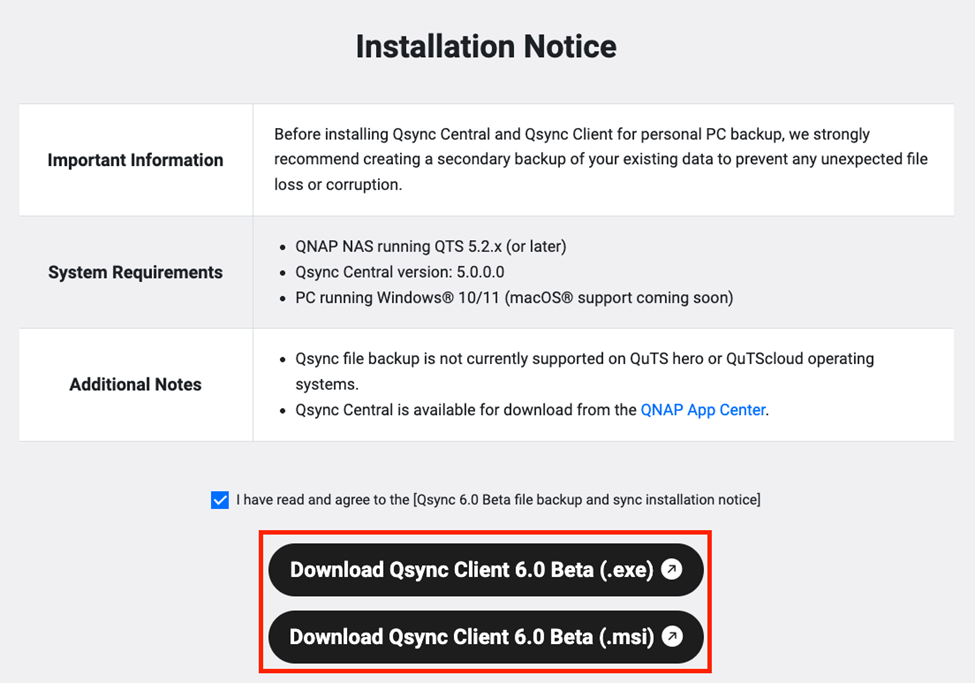Open the QNAP App Center link
Viewport: 975px width, 683px height.
pyautogui.click(x=702, y=409)
